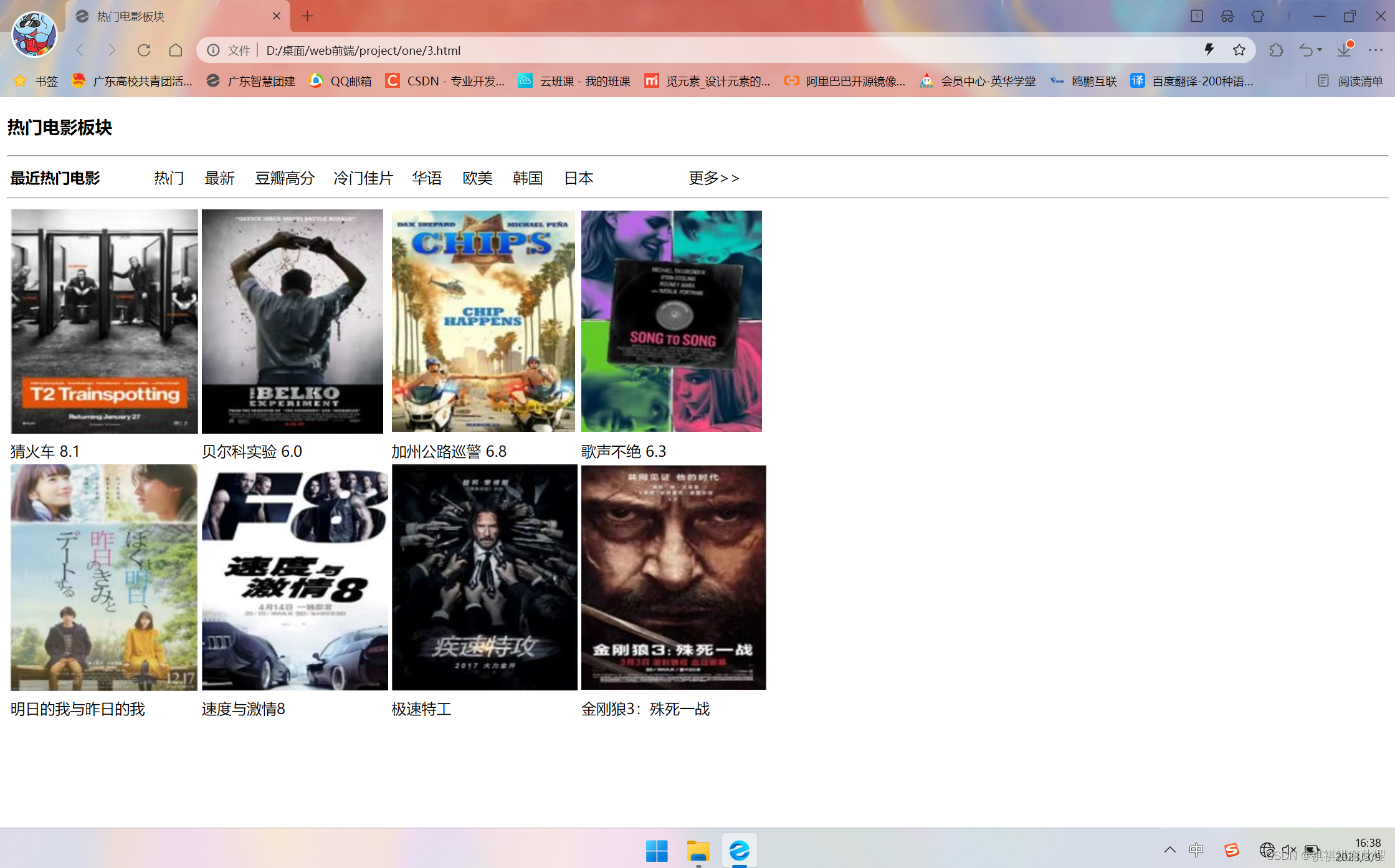The height and width of the screenshot is (868, 1395).
Task: Open the Windows Start menu
Action: pos(657,851)
